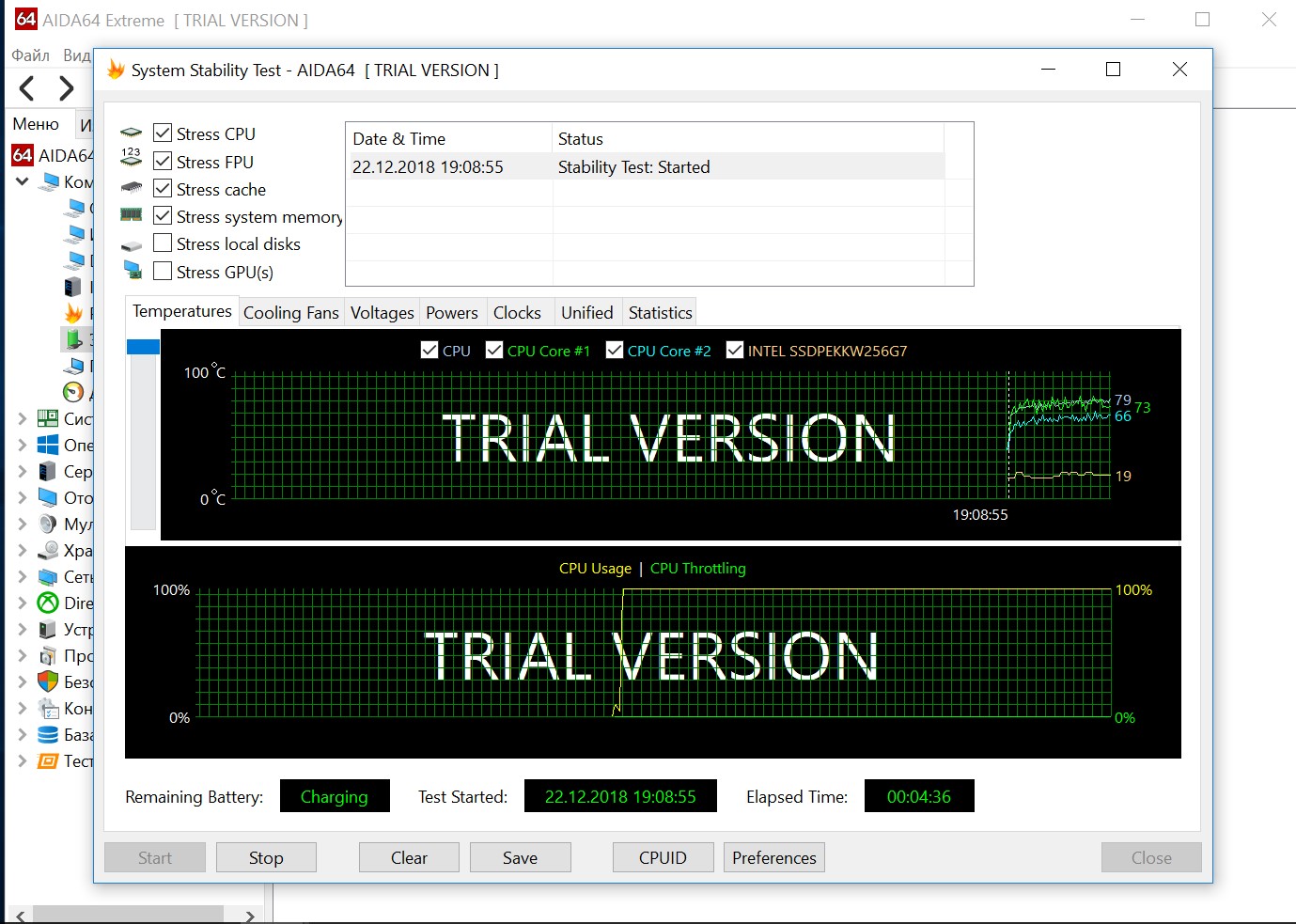This screenshot has width=1296, height=924.
Task: Open the Unified tab
Action: tap(587, 313)
